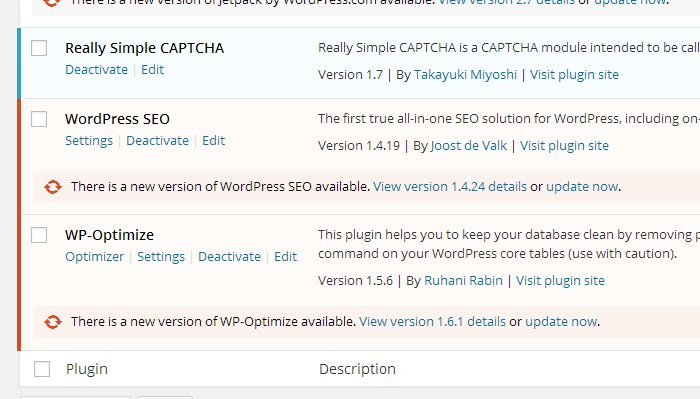Deactivate the WP-Optimize plugin
Screen dimensions: 700x399
(x=229, y=257)
